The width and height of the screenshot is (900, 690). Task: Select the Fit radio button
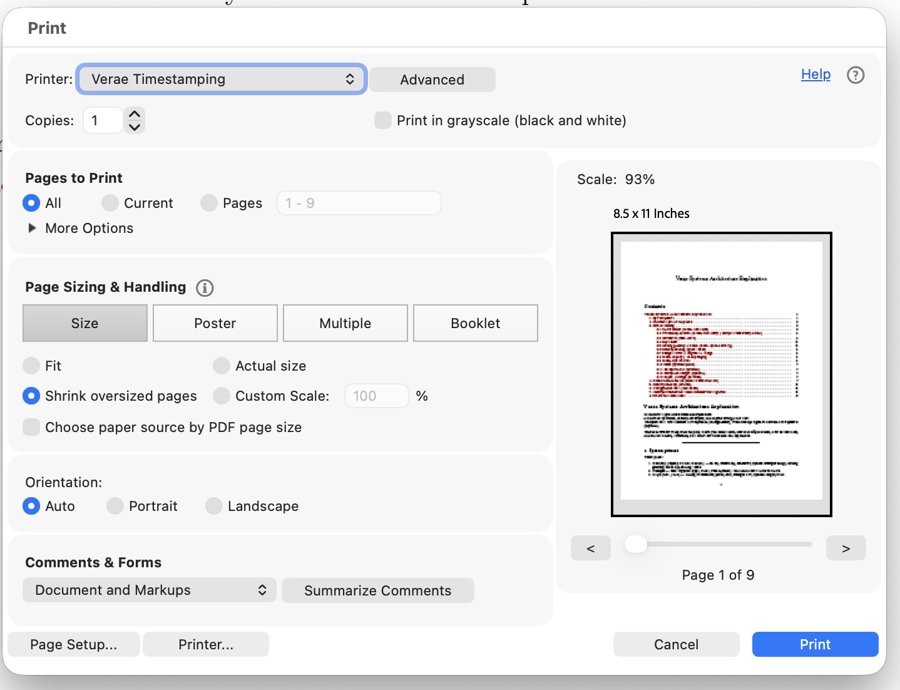pyautogui.click(x=31, y=366)
